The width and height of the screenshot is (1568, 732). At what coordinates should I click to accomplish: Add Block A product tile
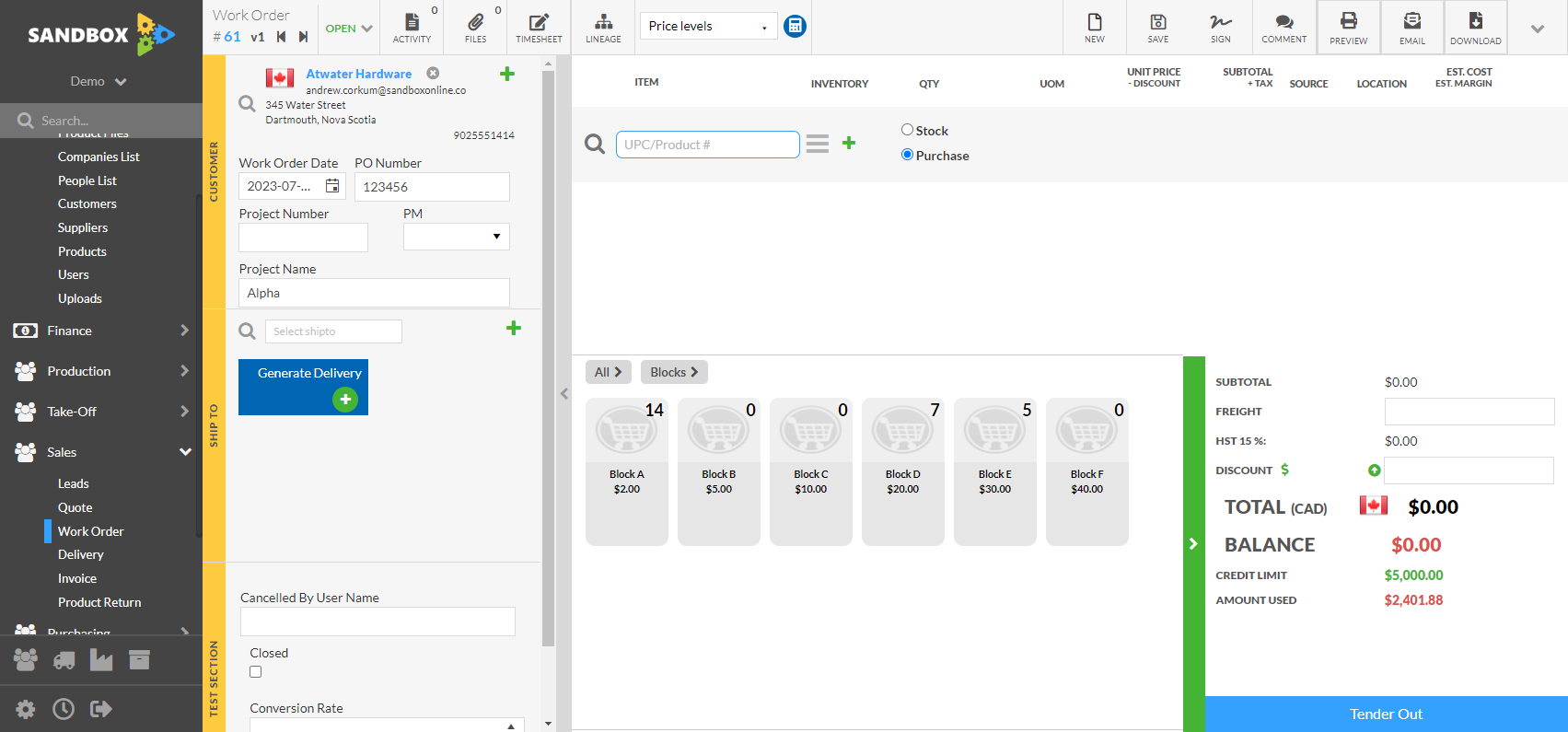[627, 471]
